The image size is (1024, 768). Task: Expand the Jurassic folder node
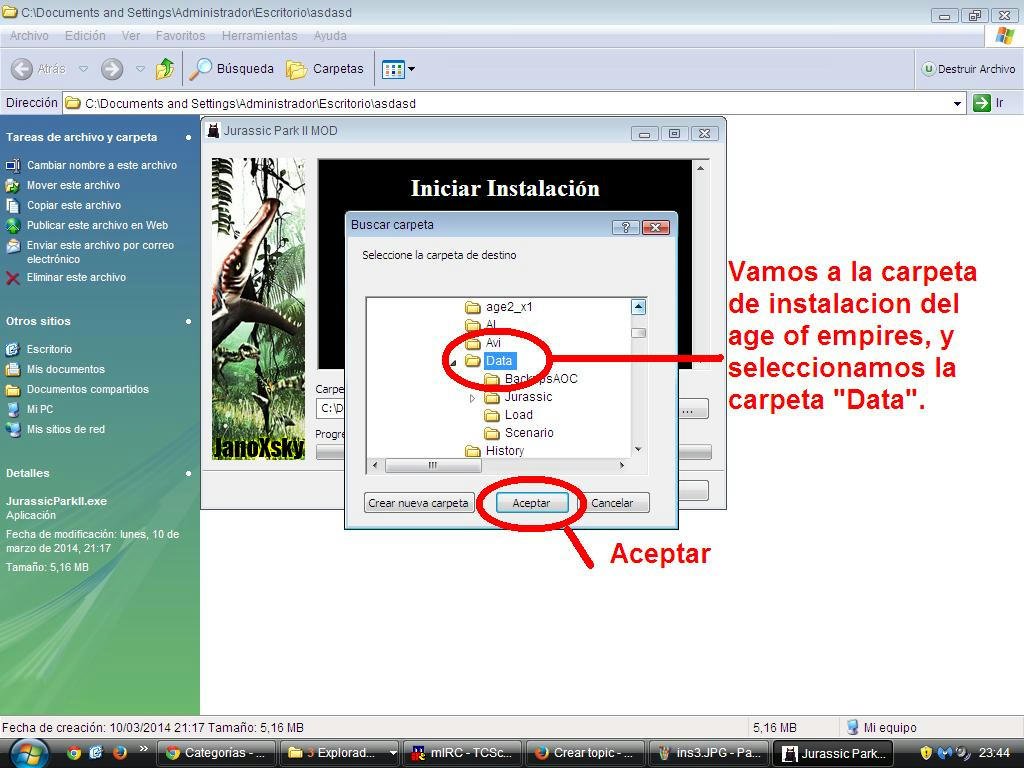click(x=472, y=398)
